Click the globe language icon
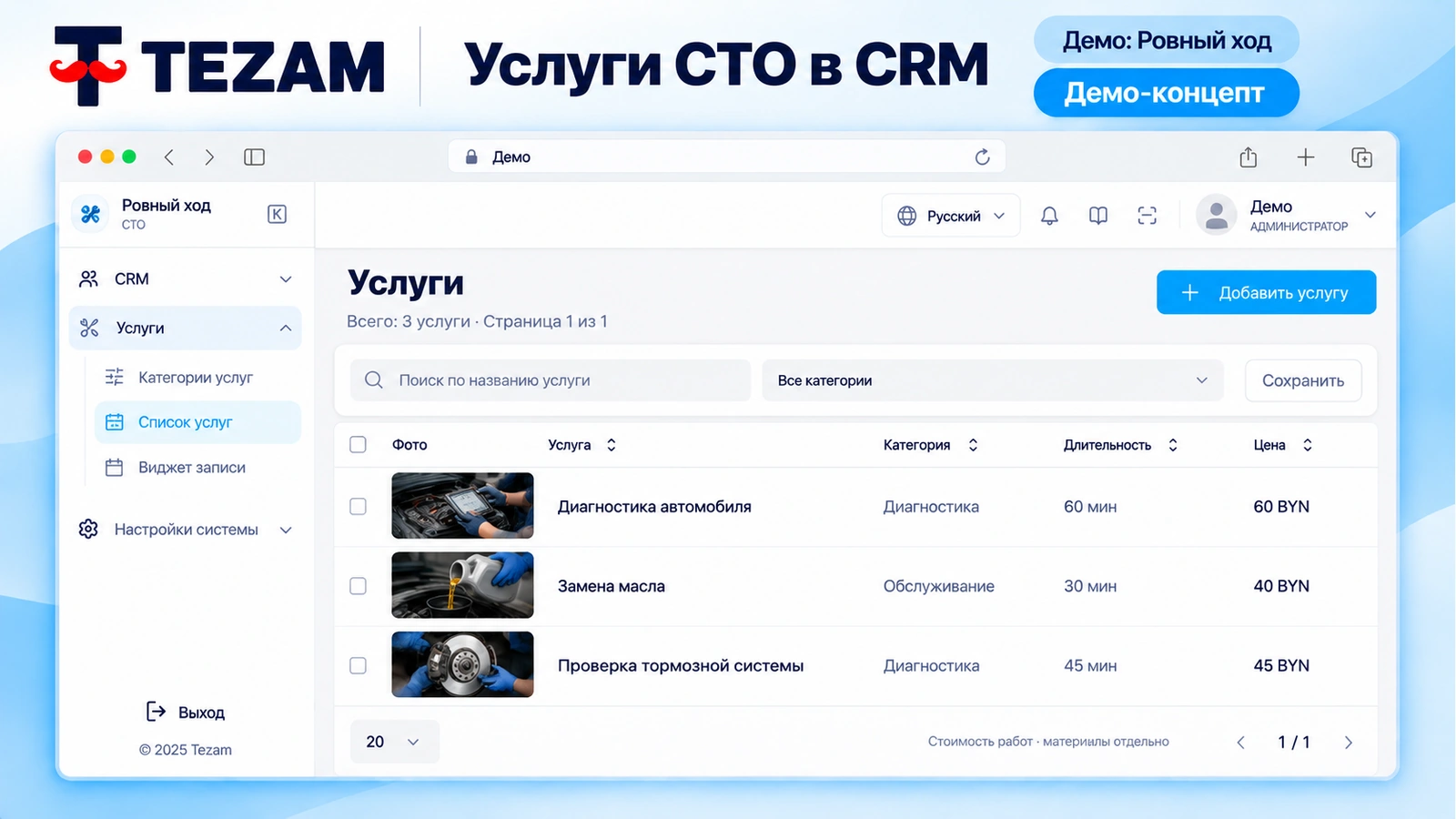Image resolution: width=1456 pixels, height=819 pixels. pyautogui.click(x=907, y=216)
